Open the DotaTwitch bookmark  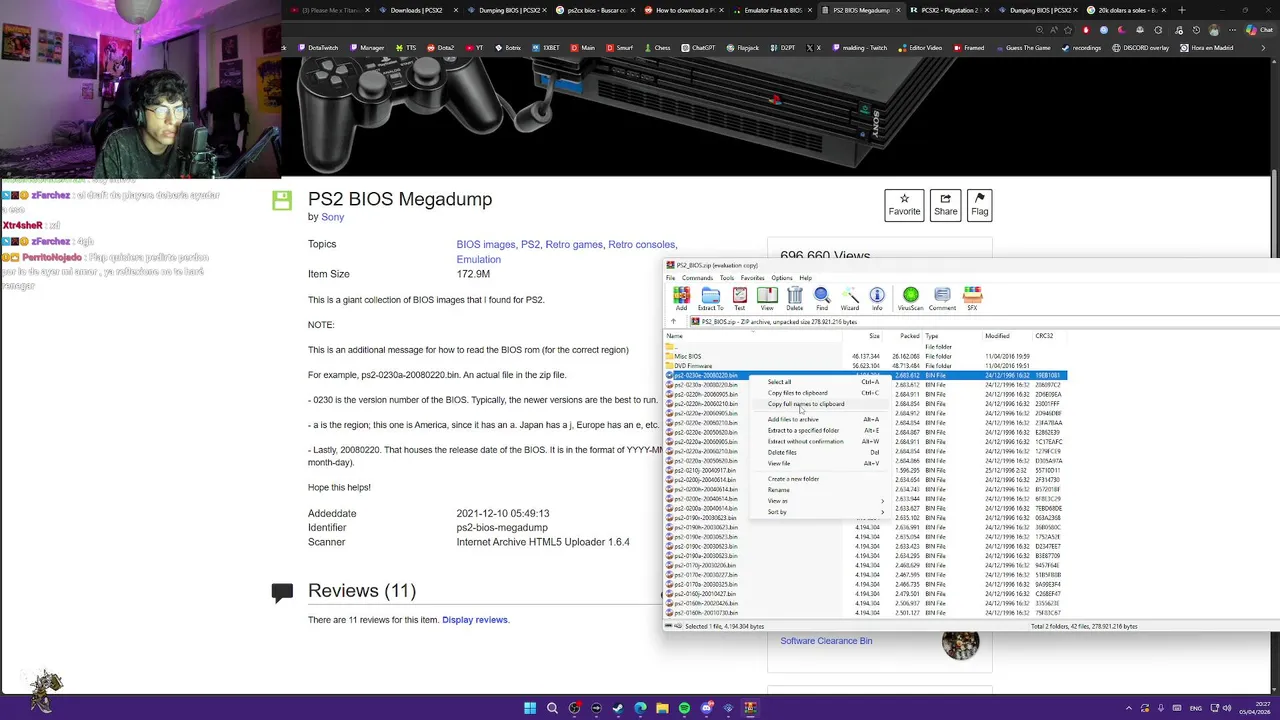pyautogui.click(x=318, y=48)
